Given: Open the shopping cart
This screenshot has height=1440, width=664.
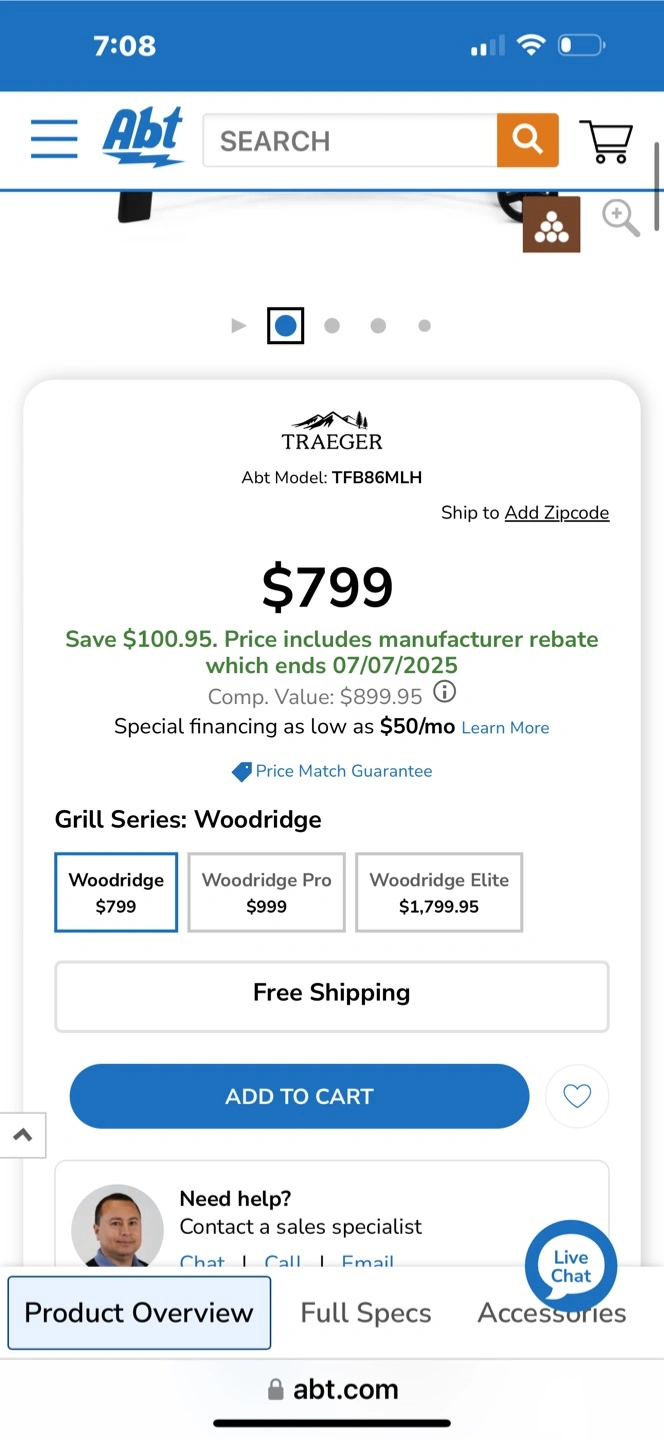Looking at the screenshot, I should tap(606, 141).
